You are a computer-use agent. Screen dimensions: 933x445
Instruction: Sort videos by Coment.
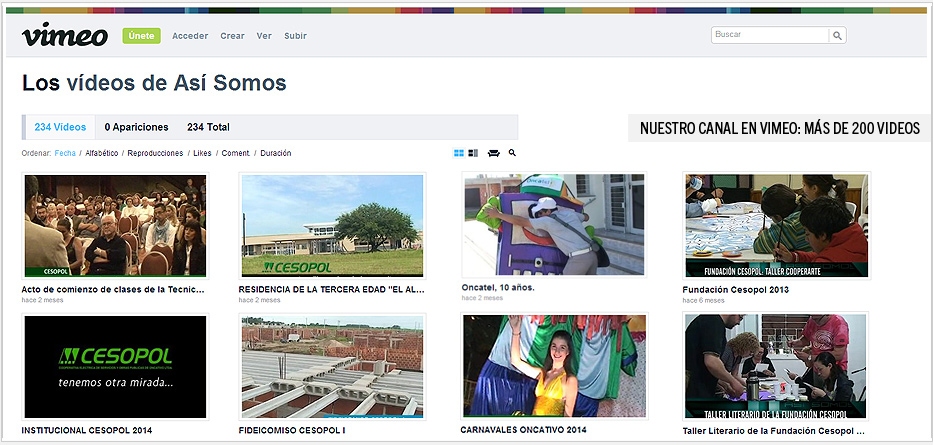(x=236, y=153)
